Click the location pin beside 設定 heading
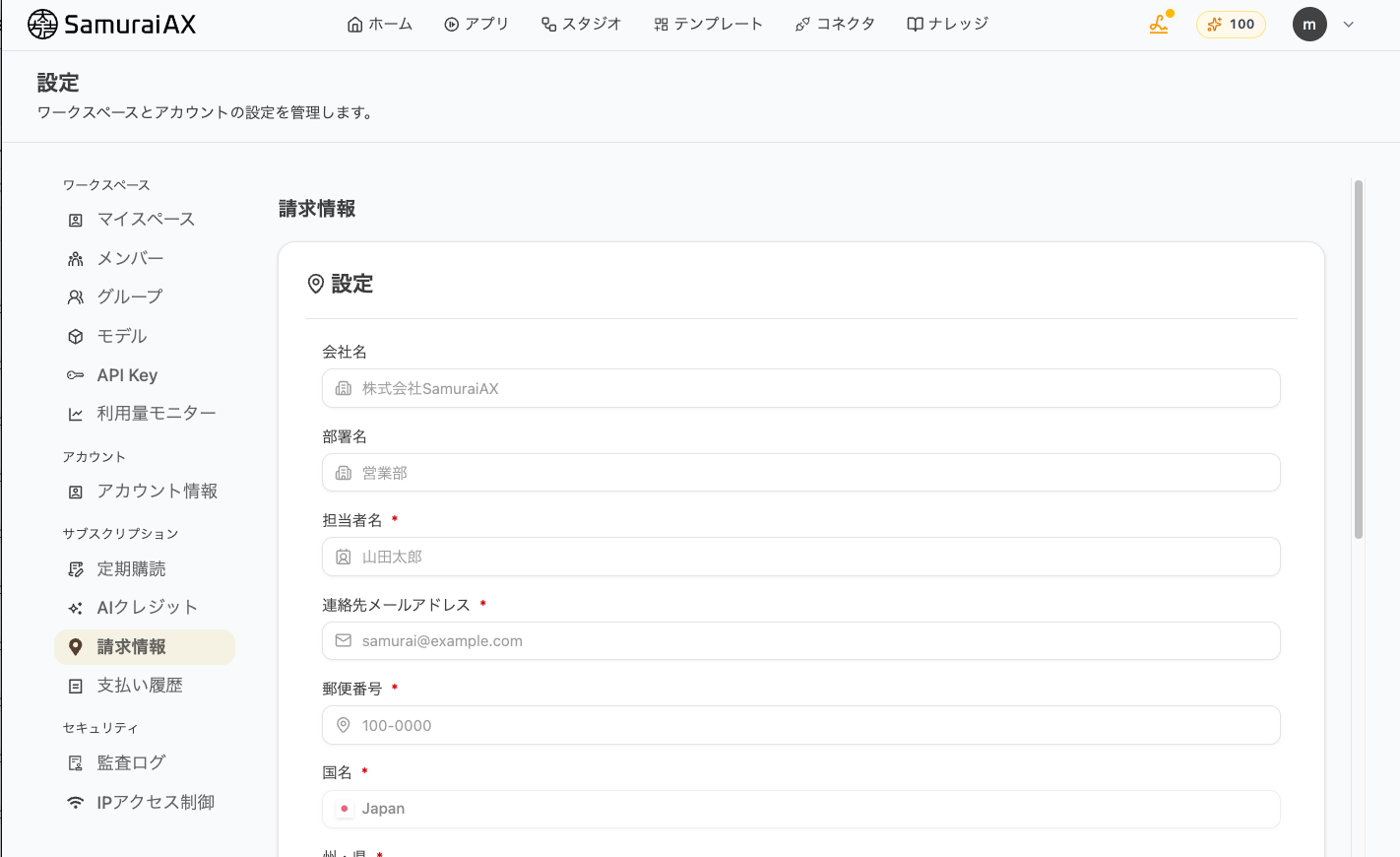1400x857 pixels. pos(316,285)
